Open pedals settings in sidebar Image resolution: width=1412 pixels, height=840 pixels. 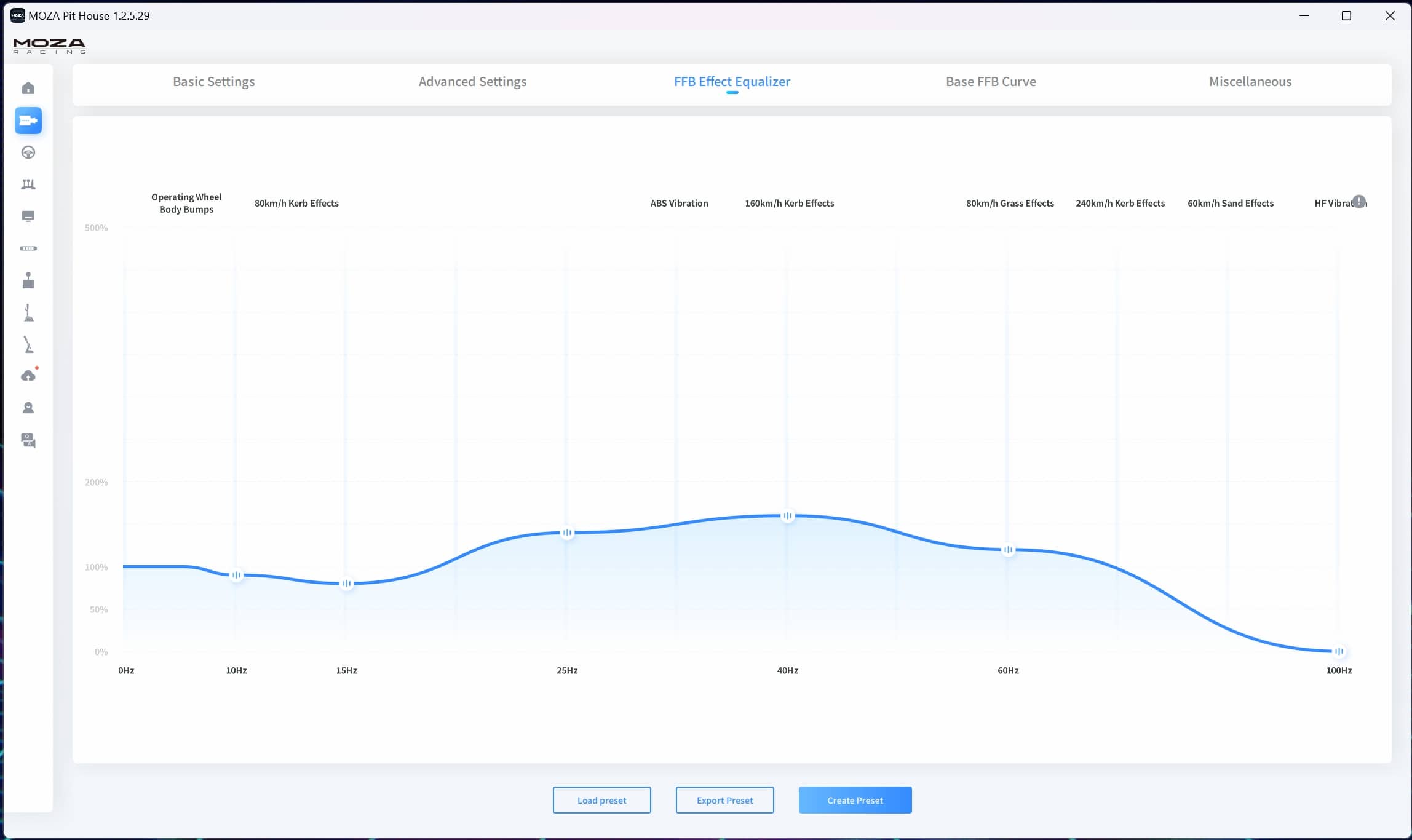(28, 184)
